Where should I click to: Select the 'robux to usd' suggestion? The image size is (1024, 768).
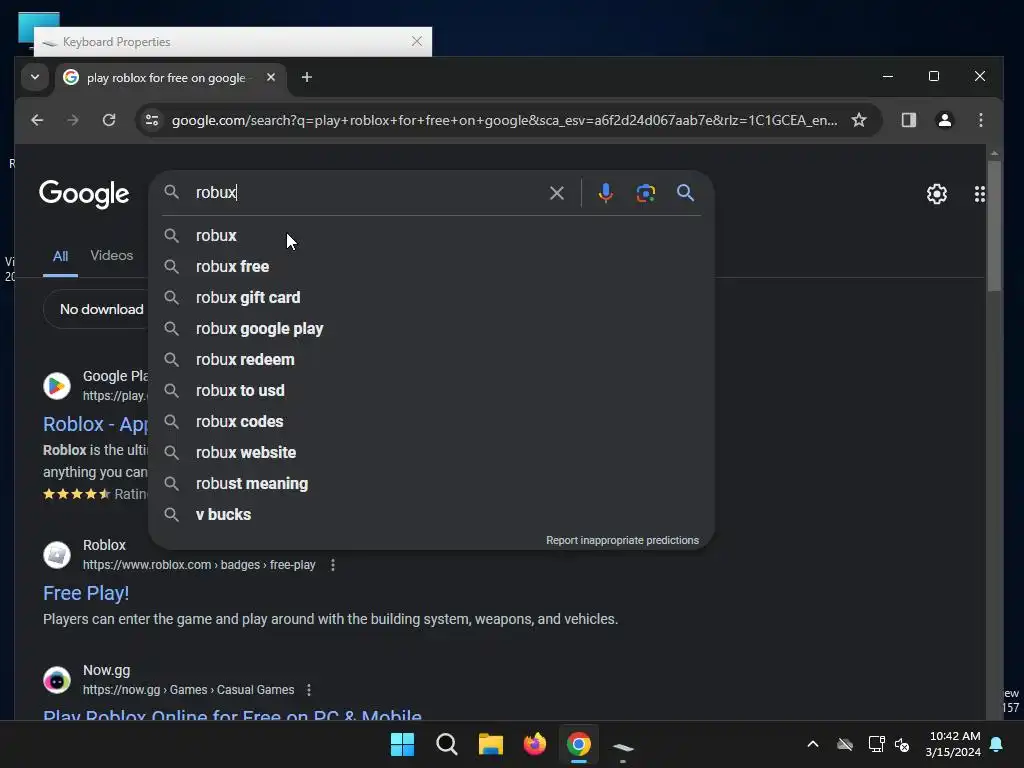click(x=431, y=391)
